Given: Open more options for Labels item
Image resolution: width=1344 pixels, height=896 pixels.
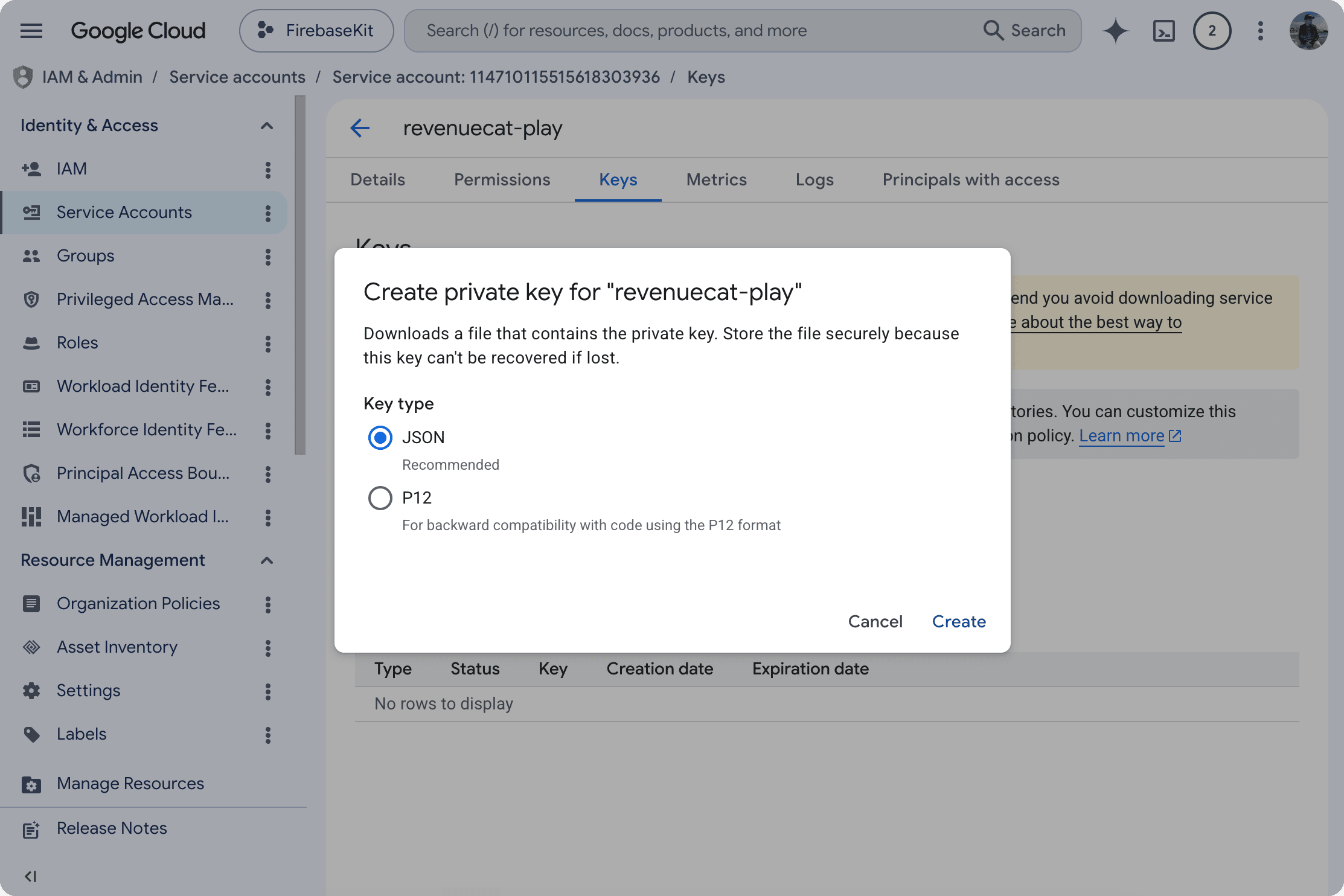Looking at the screenshot, I should click(x=268, y=735).
